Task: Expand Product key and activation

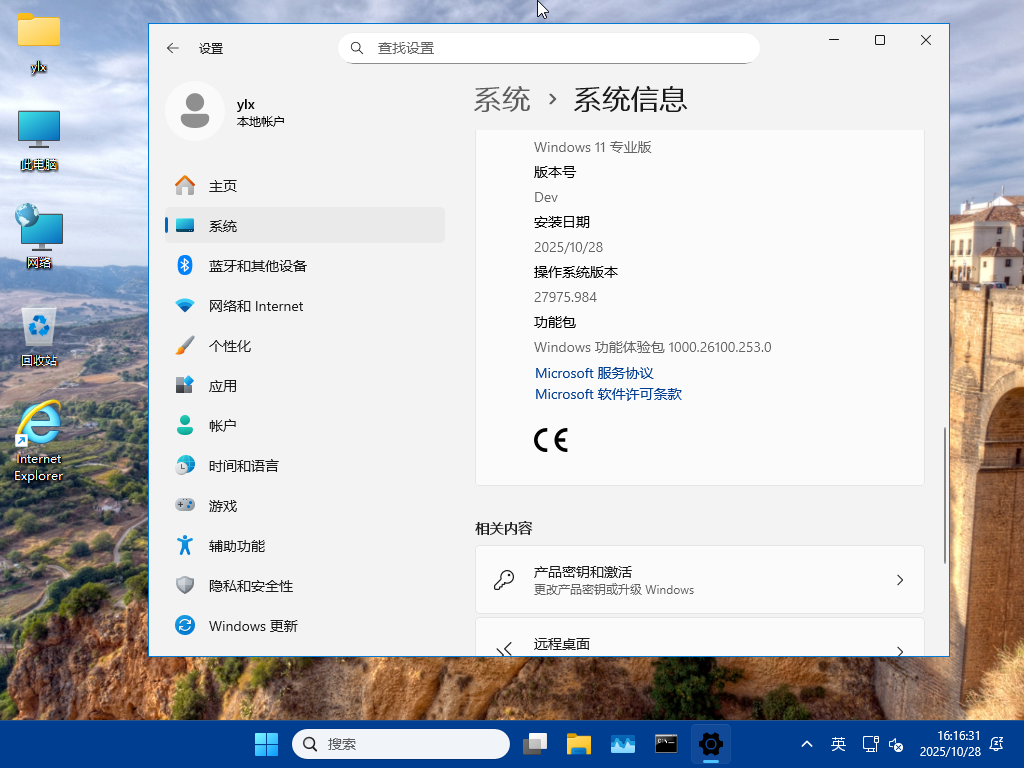Action: click(699, 580)
